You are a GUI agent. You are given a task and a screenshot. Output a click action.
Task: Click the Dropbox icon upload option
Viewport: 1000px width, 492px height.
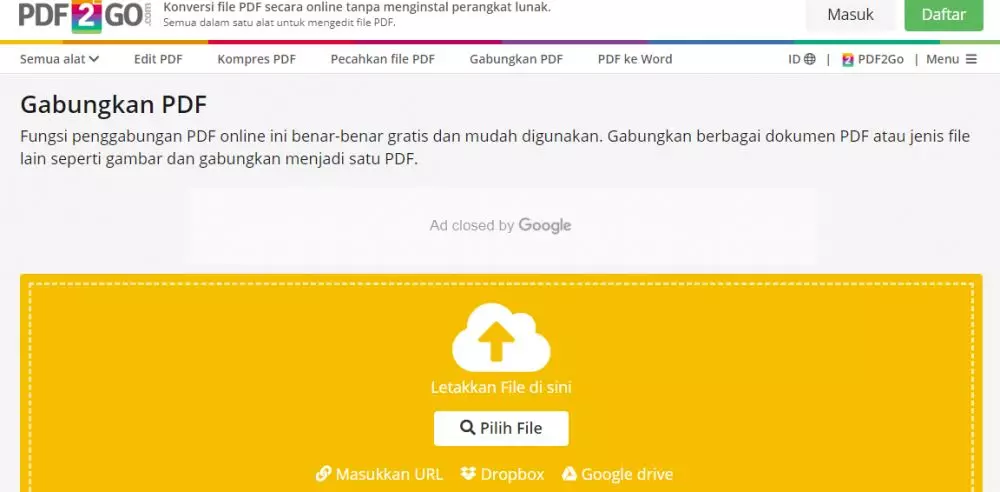469,474
